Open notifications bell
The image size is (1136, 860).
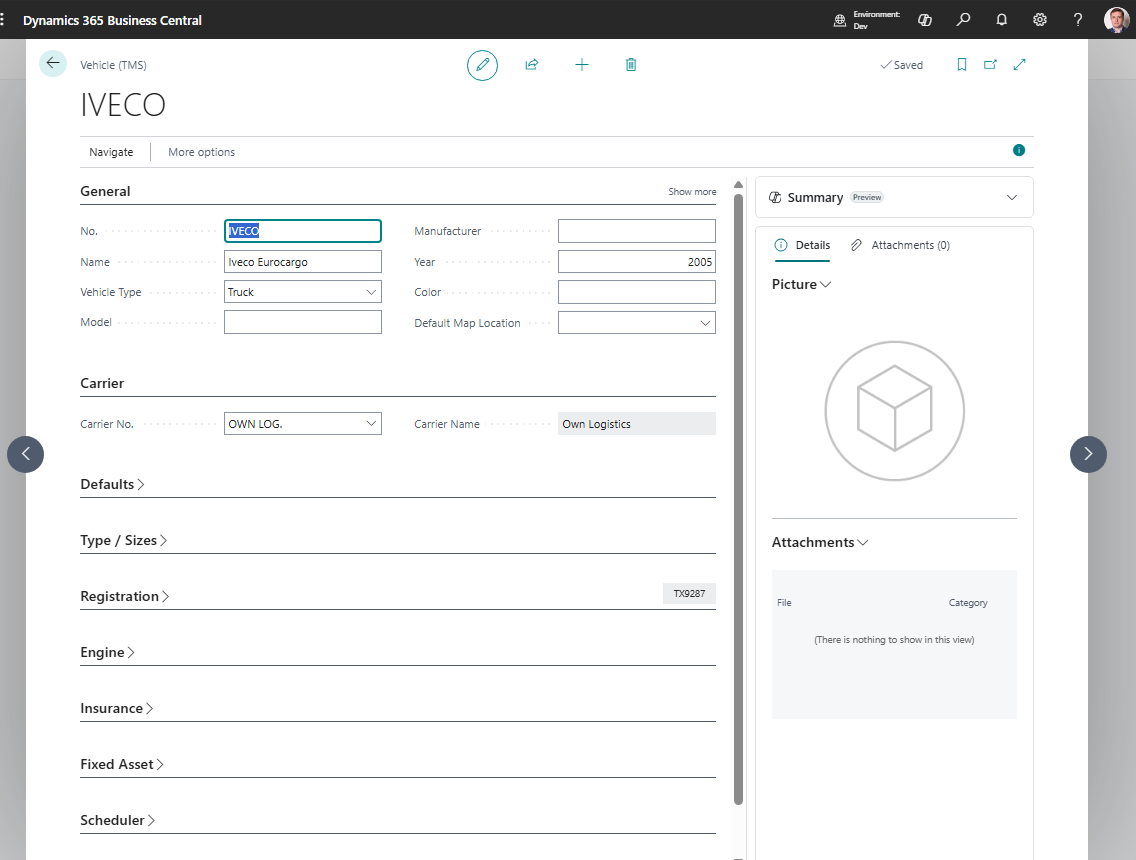click(1001, 20)
